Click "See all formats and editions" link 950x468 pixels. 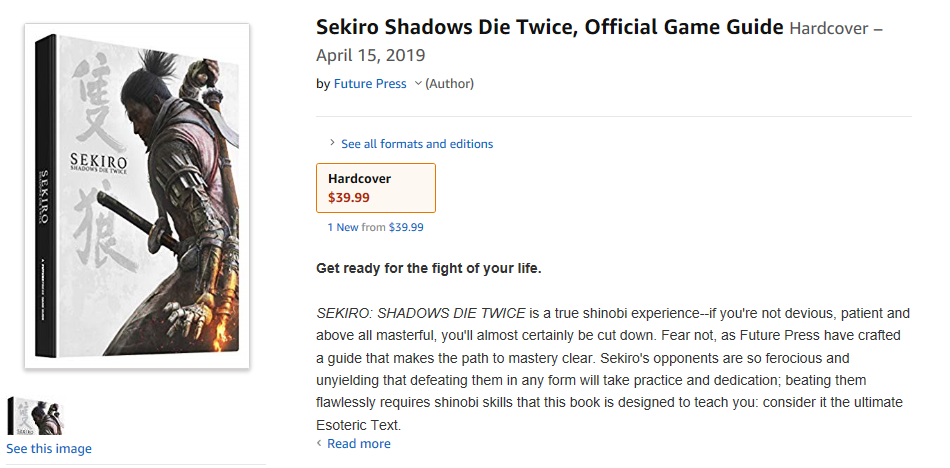(x=417, y=144)
